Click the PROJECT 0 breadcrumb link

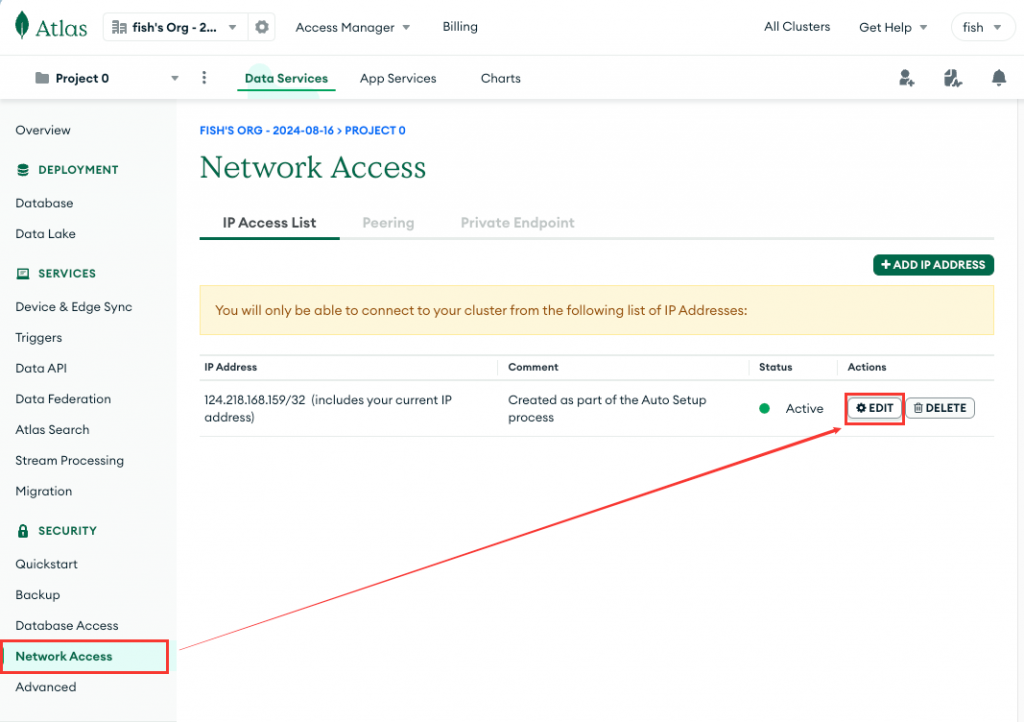point(375,131)
